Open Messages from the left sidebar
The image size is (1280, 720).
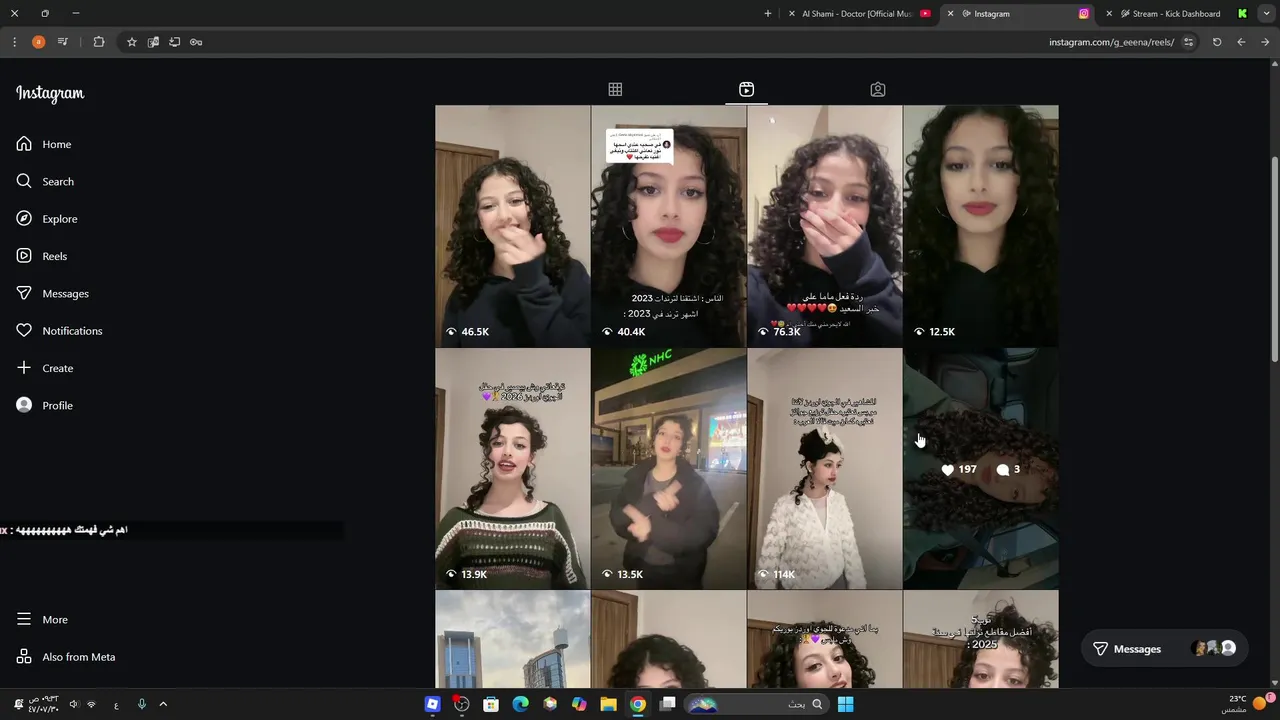click(53, 293)
